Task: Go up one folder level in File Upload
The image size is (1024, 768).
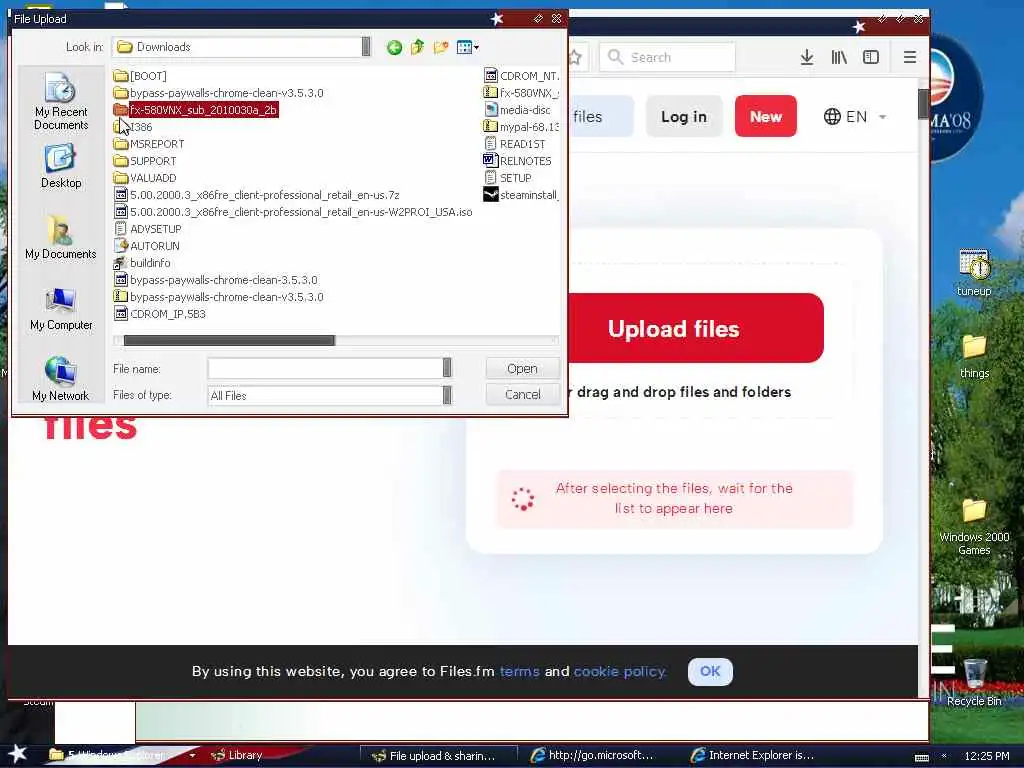Action: [417, 47]
